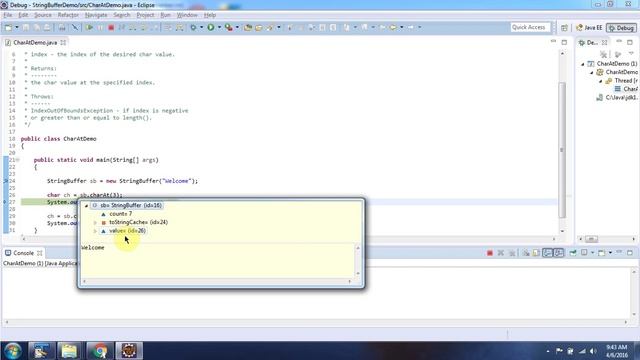Click 'Welcome' text in popup detail pane
The image size is (640, 360).
93,248
